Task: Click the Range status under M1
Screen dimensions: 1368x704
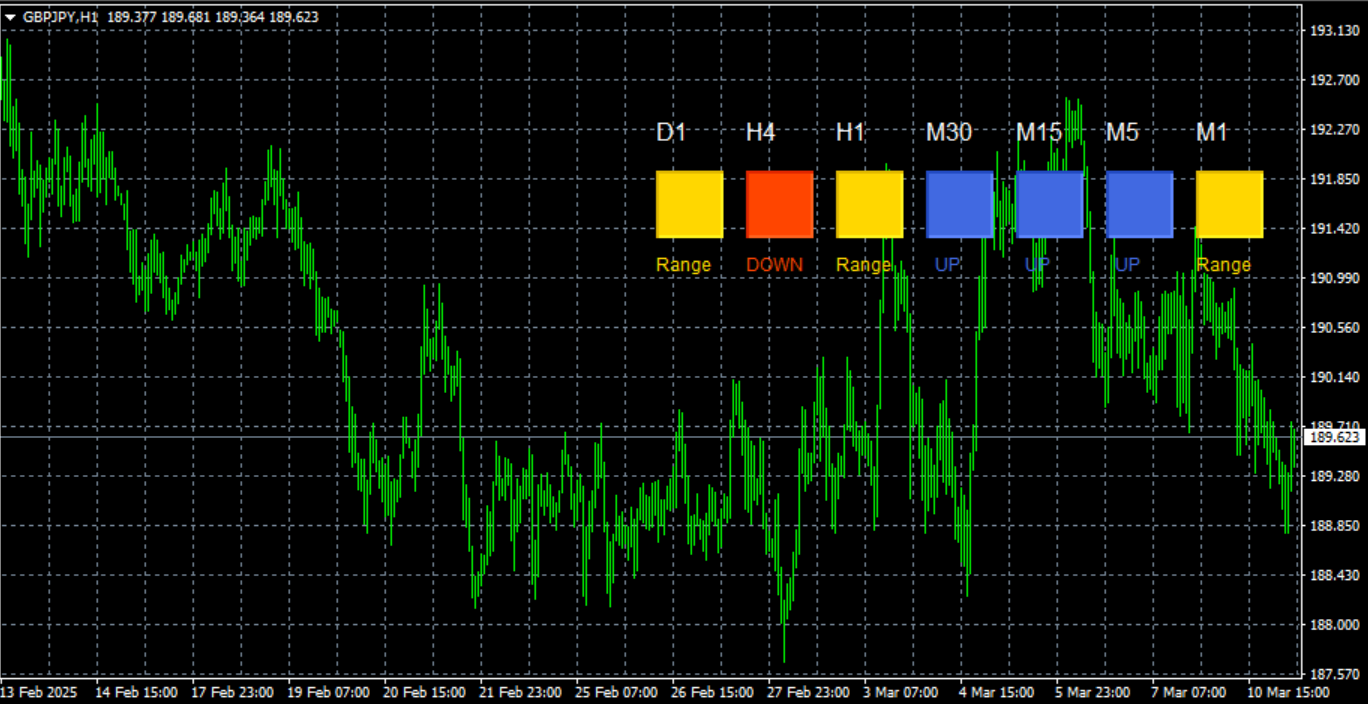Action: tap(1224, 265)
